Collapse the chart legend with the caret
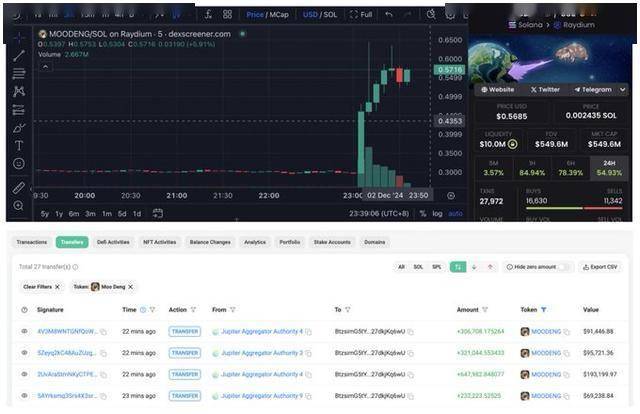The width and height of the screenshot is (640, 414). [45, 67]
